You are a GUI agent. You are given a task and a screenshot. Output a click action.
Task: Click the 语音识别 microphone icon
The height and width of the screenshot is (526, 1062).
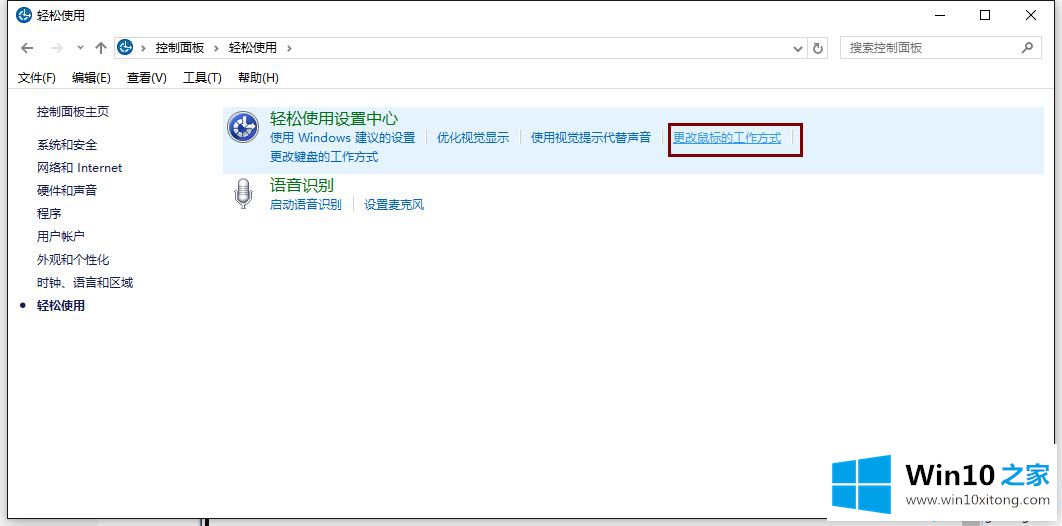(242, 194)
